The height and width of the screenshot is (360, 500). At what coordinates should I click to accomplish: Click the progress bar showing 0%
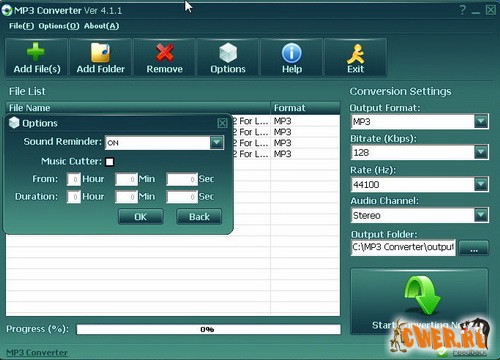[x=209, y=329]
